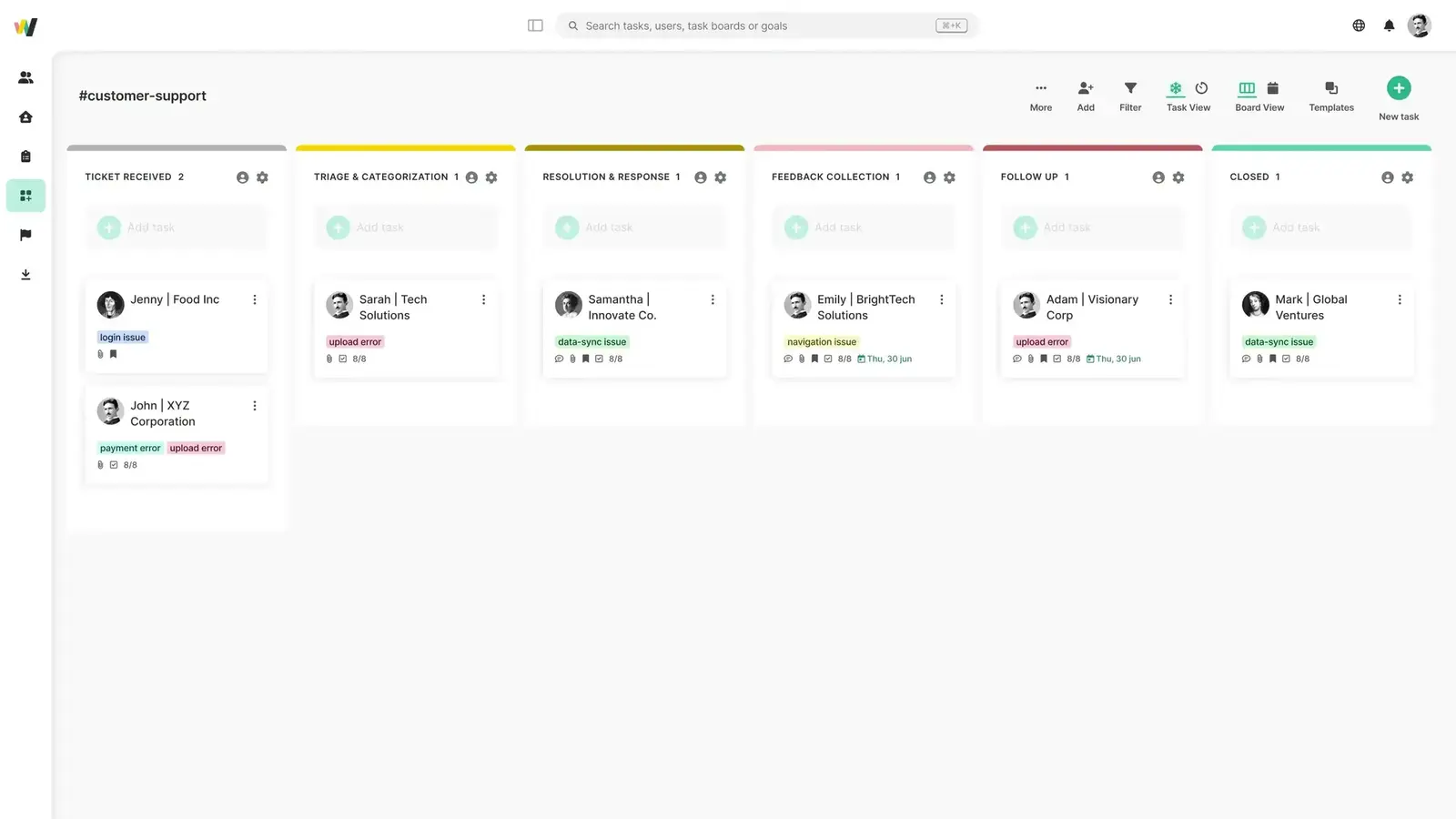Click the notification bell icon
This screenshot has width=1456, height=819.
pyautogui.click(x=1389, y=25)
